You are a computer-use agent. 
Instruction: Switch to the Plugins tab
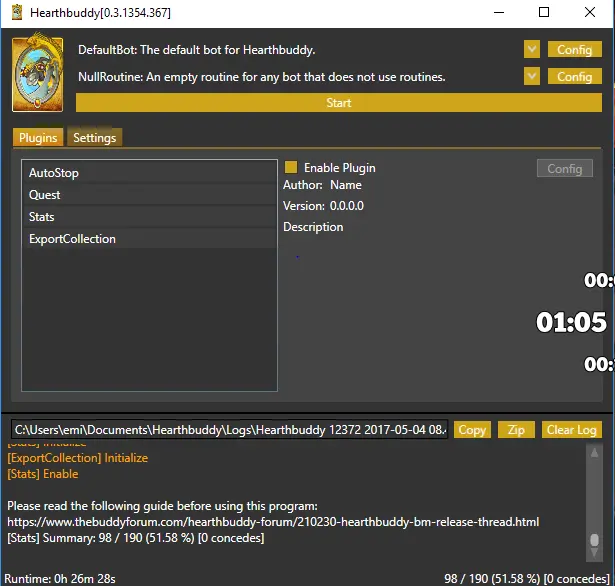(x=38, y=138)
